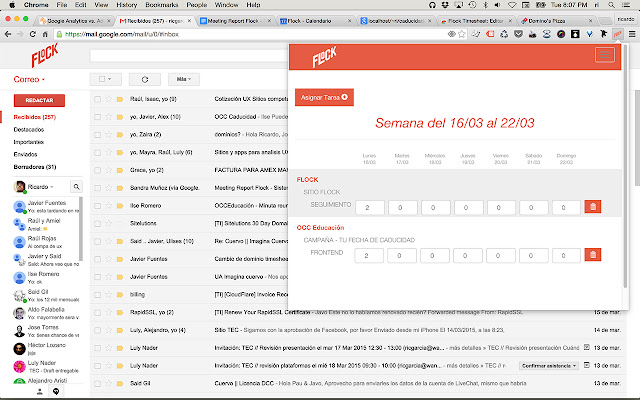Open the Correo dropdown
The height and width of the screenshot is (400, 640).
pyautogui.click(x=29, y=80)
